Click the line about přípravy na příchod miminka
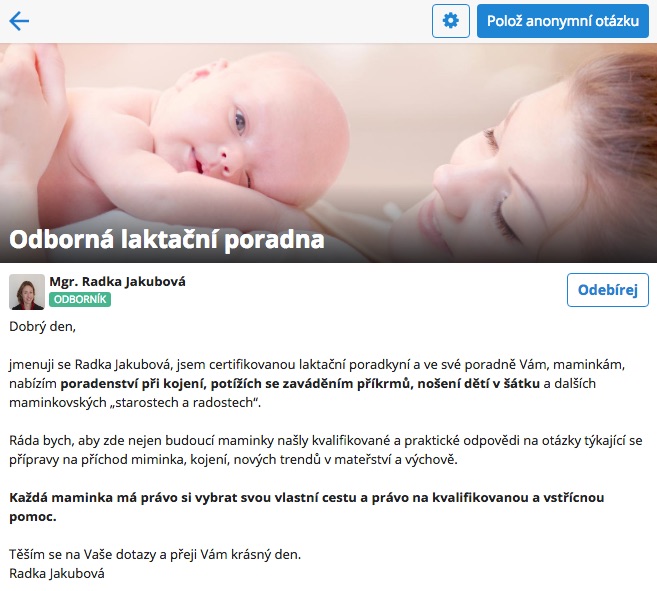657x591 pixels. click(233, 460)
